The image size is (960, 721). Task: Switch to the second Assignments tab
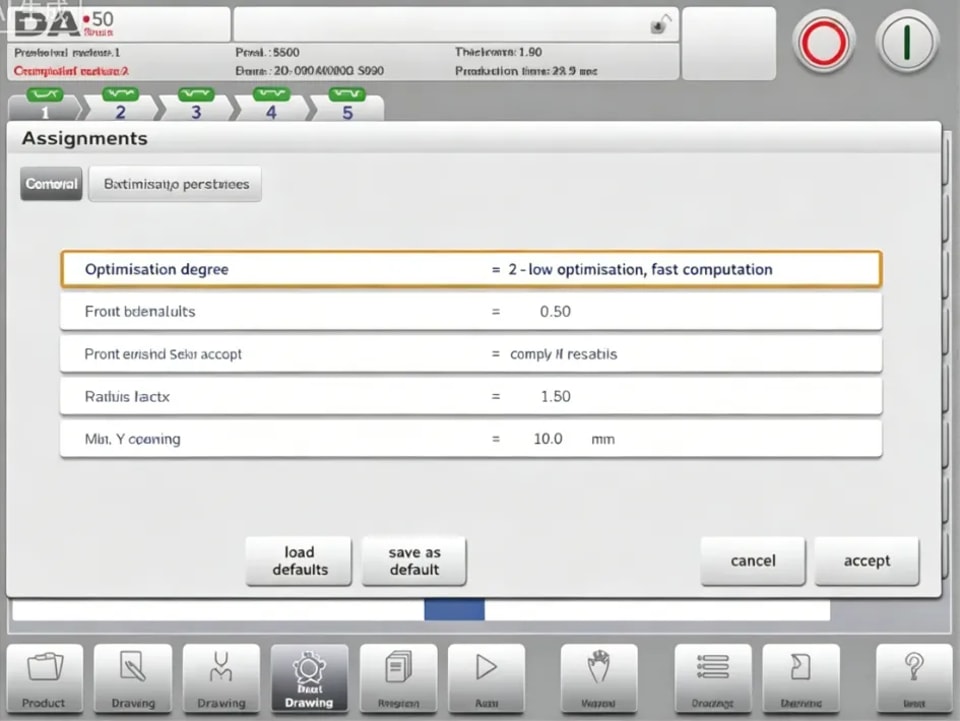tap(175, 184)
